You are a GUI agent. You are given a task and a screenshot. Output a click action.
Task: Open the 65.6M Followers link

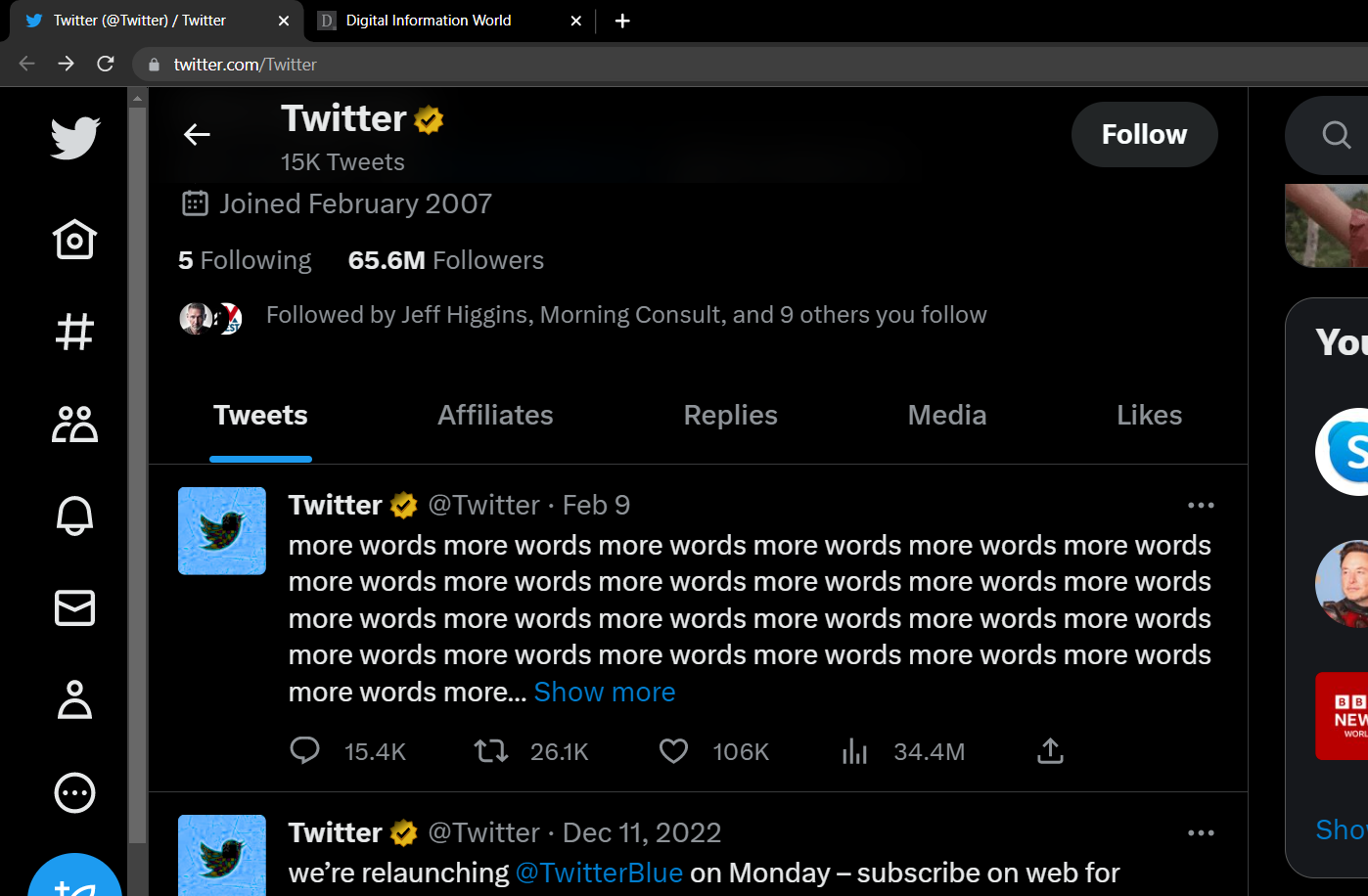pos(446,260)
